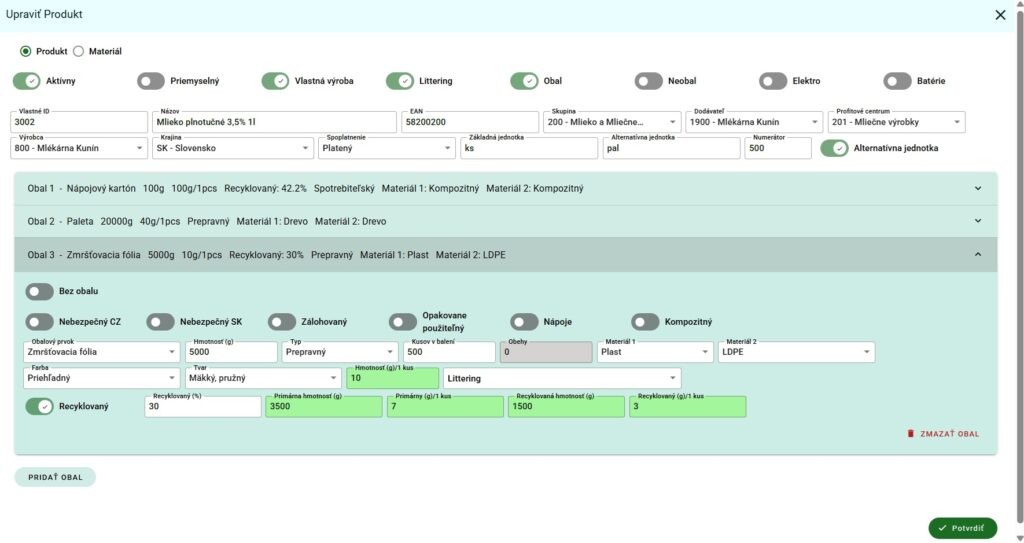Viewport: 1024px width, 543px height.
Task: Open the Skupina dropdown
Action: pyautogui.click(x=612, y=122)
